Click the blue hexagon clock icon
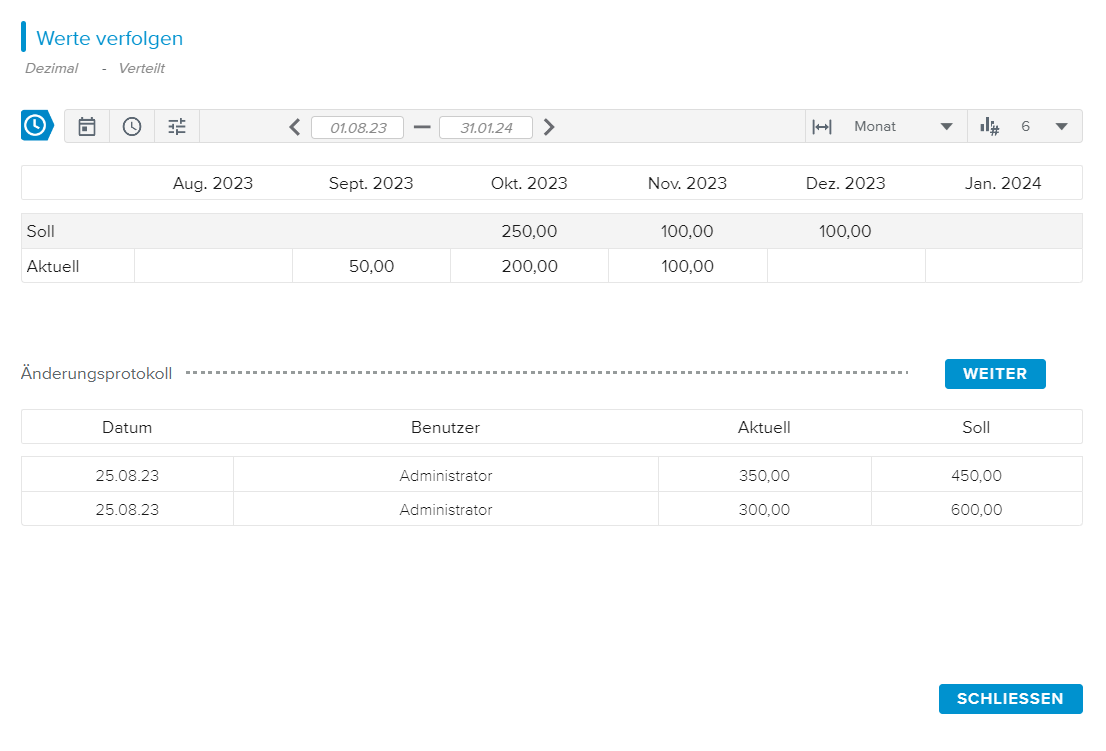 coord(36,126)
